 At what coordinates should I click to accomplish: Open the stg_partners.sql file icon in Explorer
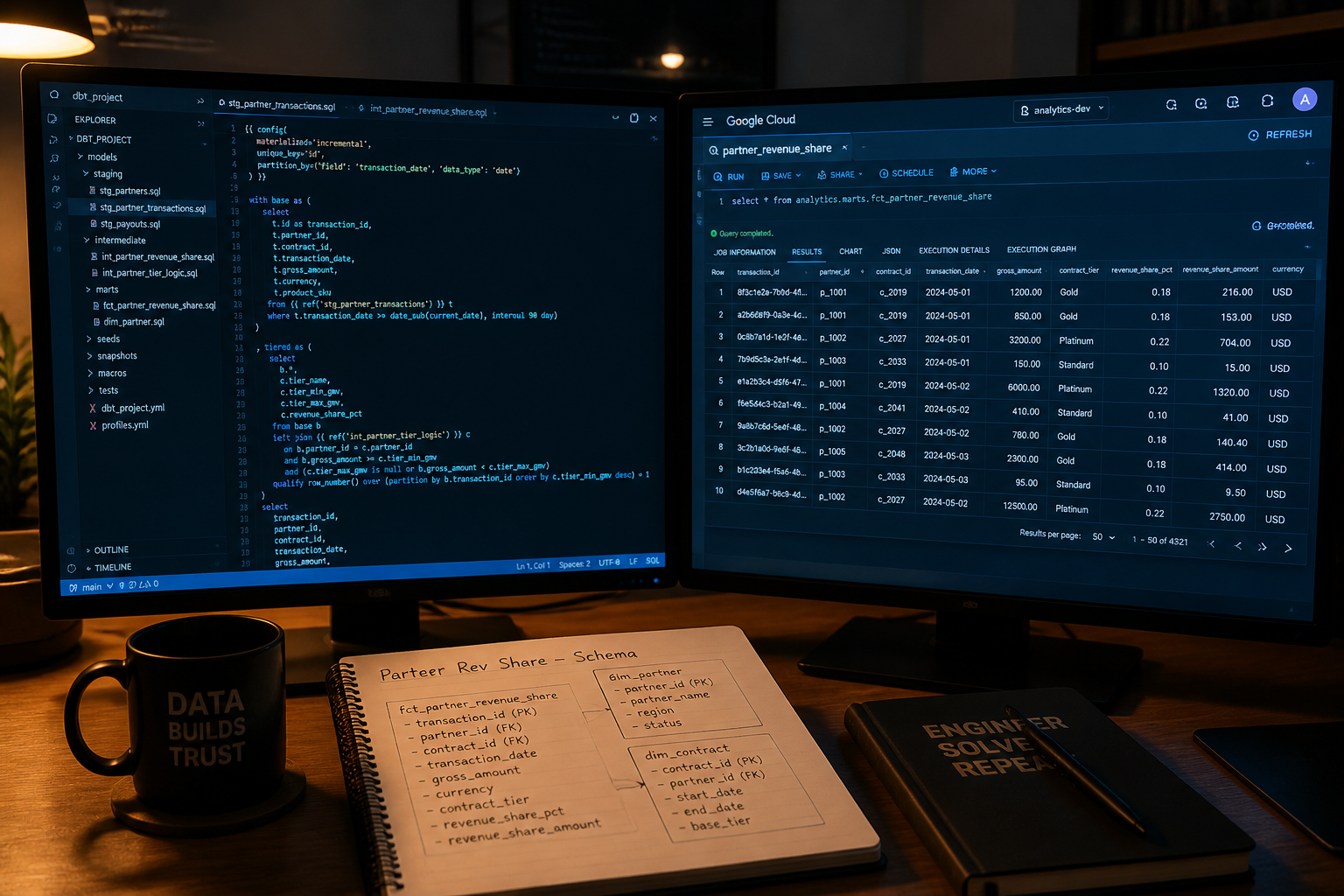click(93, 191)
